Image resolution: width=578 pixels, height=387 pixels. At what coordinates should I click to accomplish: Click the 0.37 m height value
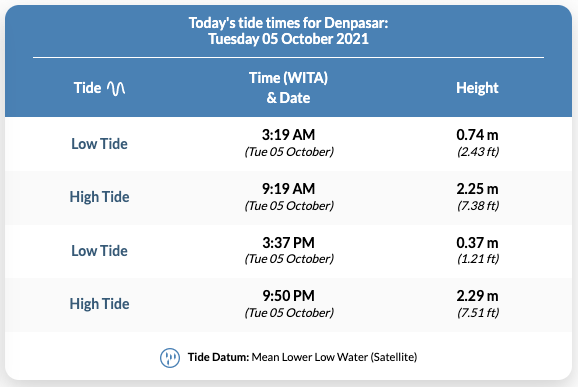point(477,243)
